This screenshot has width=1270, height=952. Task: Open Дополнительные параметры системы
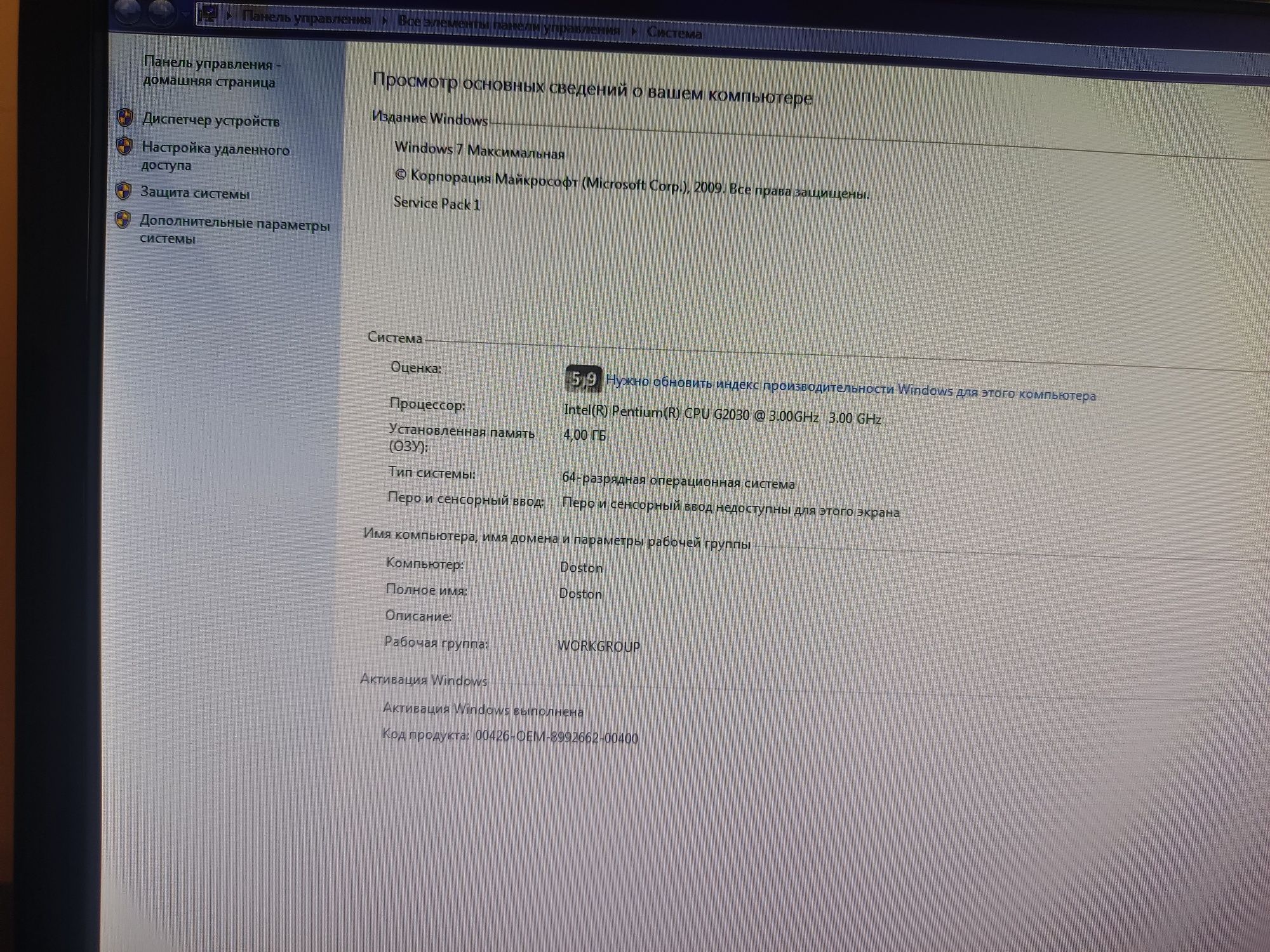click(234, 230)
